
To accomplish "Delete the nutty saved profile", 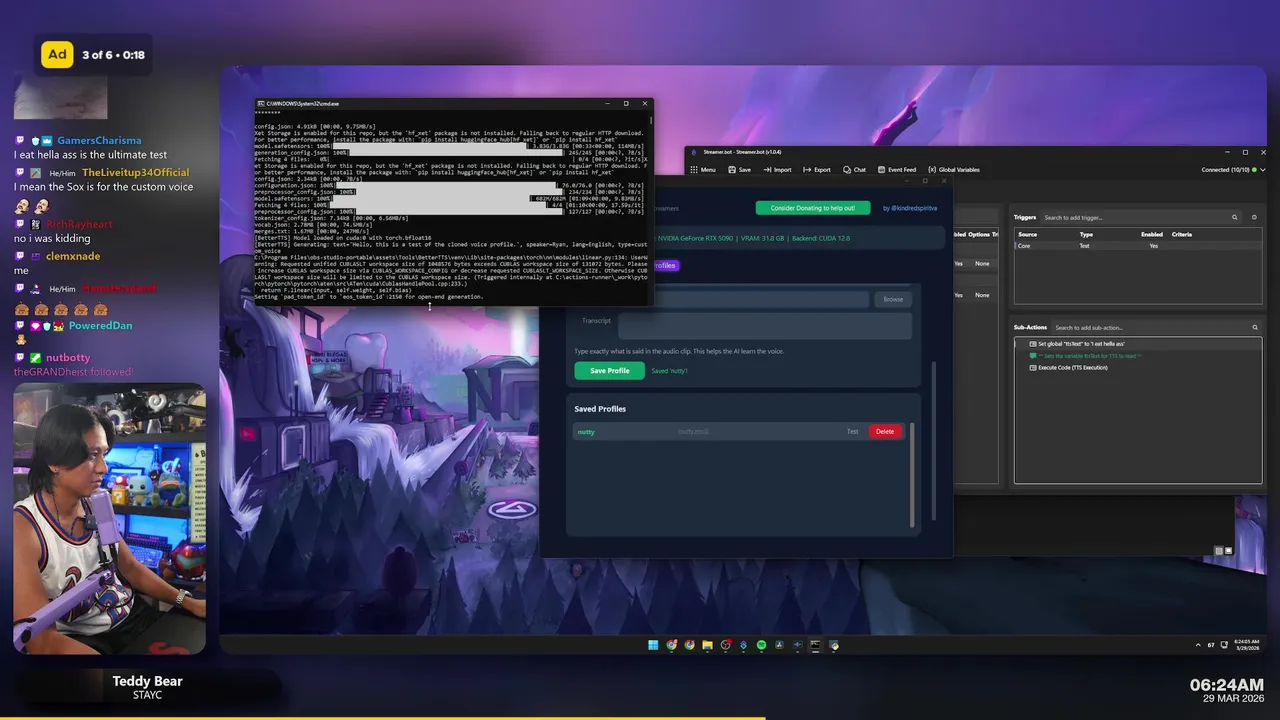I will 885,431.
